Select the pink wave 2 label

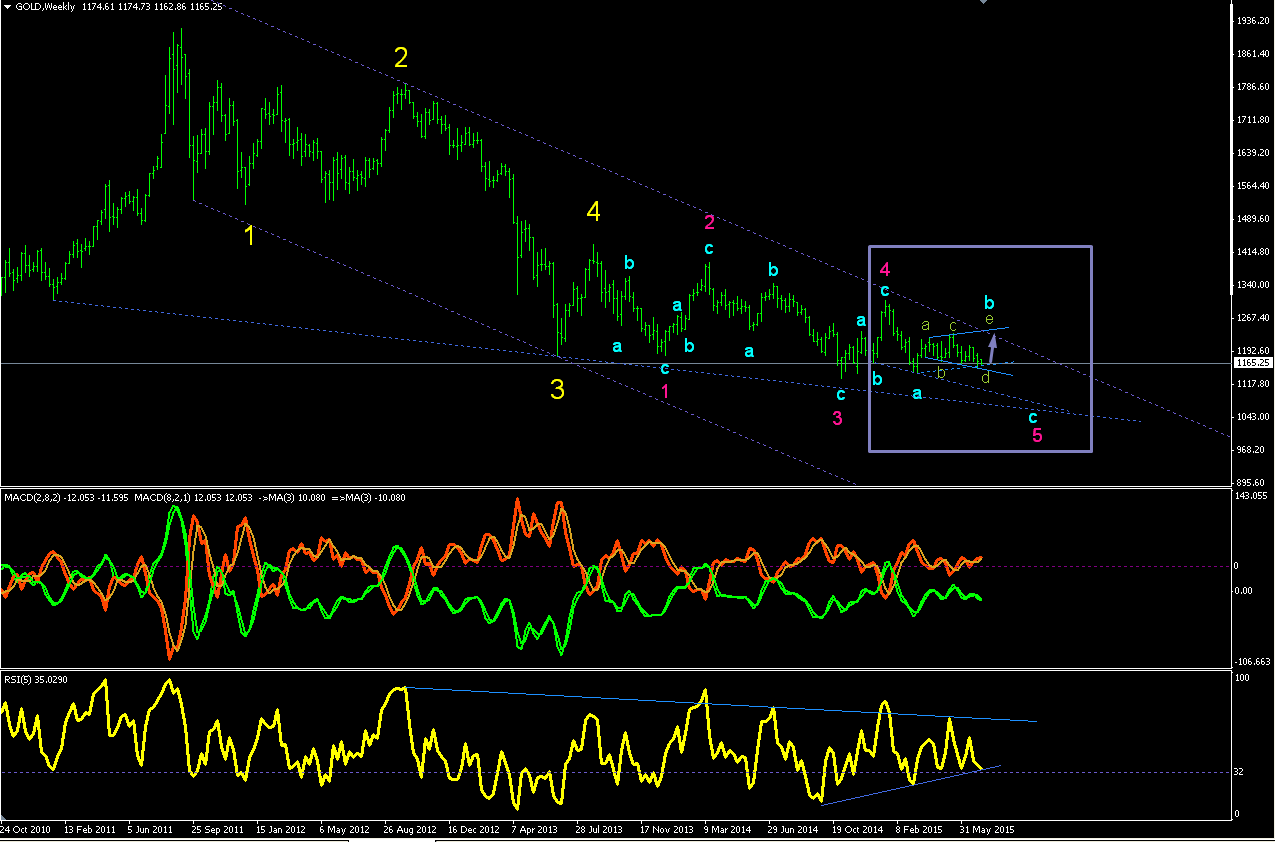click(x=709, y=222)
